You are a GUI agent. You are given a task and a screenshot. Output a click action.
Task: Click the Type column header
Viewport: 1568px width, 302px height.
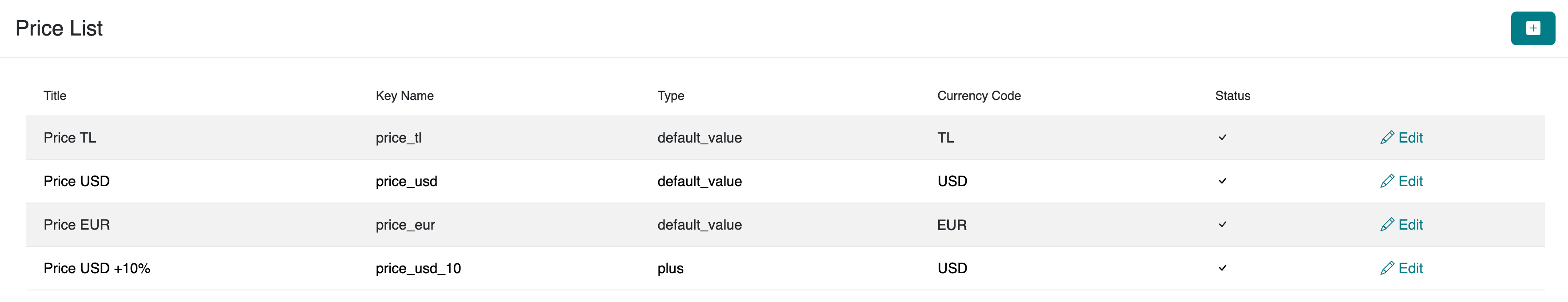point(670,96)
